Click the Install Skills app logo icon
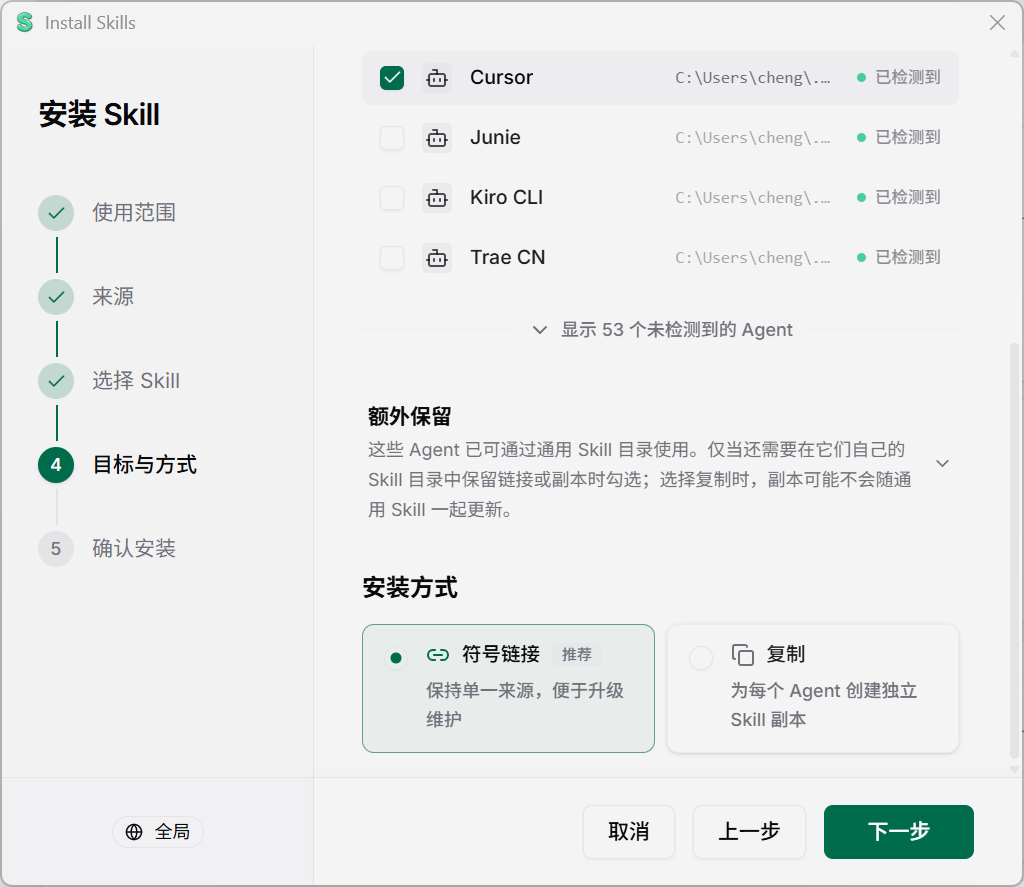Image resolution: width=1024 pixels, height=887 pixels. (x=25, y=22)
